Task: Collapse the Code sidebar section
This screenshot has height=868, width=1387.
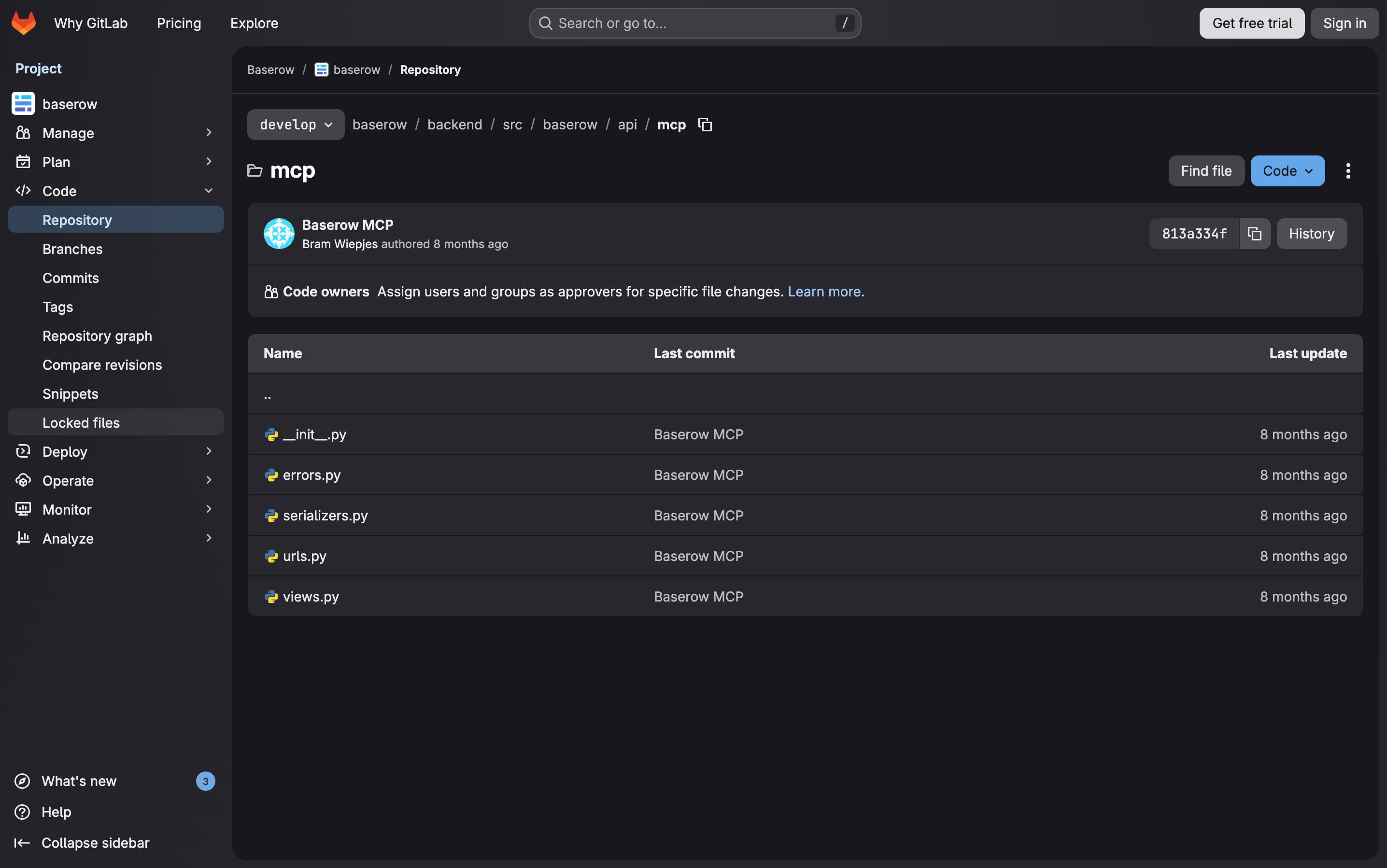Action: tap(209, 191)
